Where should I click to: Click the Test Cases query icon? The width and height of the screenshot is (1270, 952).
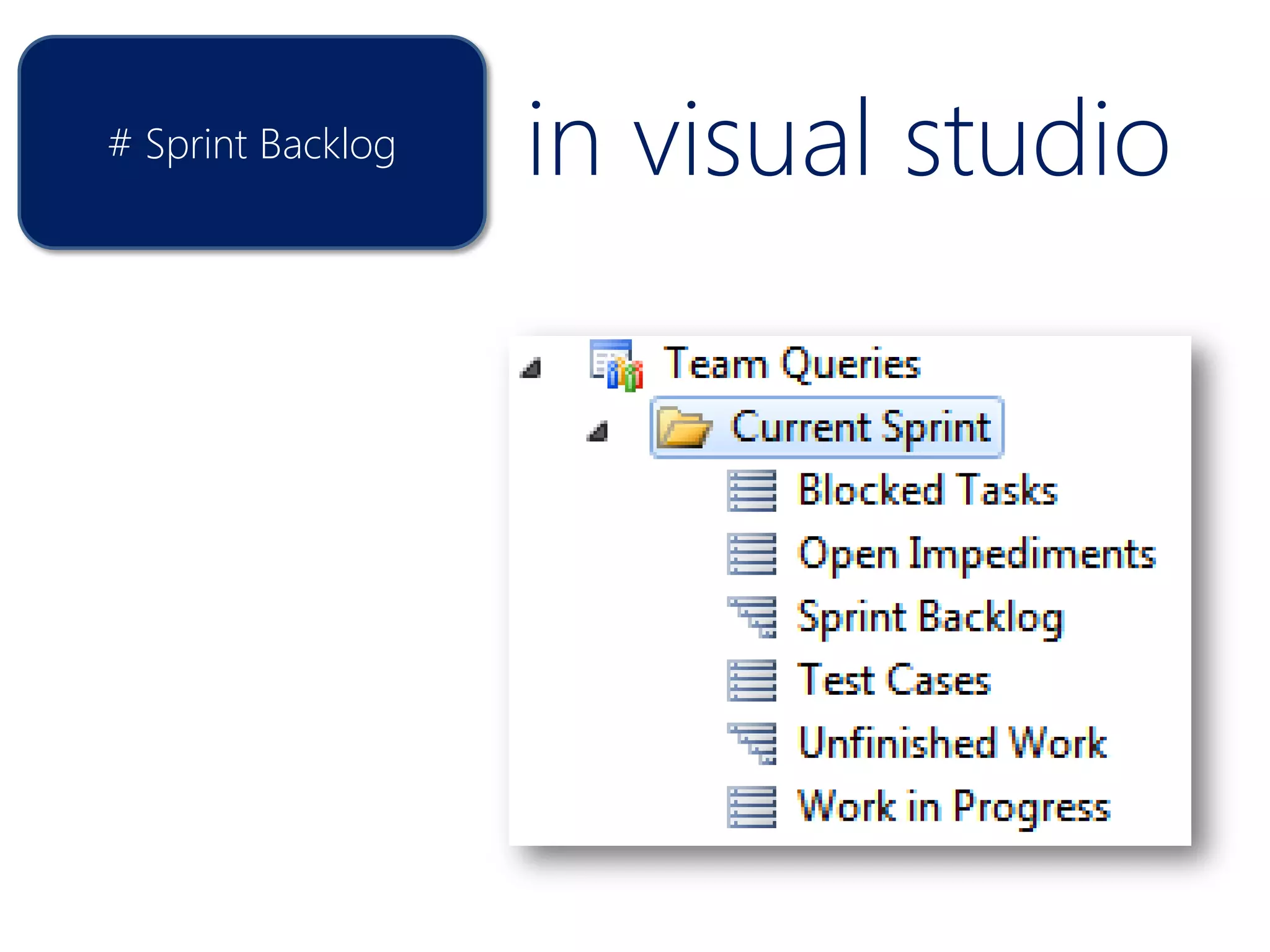pos(752,681)
